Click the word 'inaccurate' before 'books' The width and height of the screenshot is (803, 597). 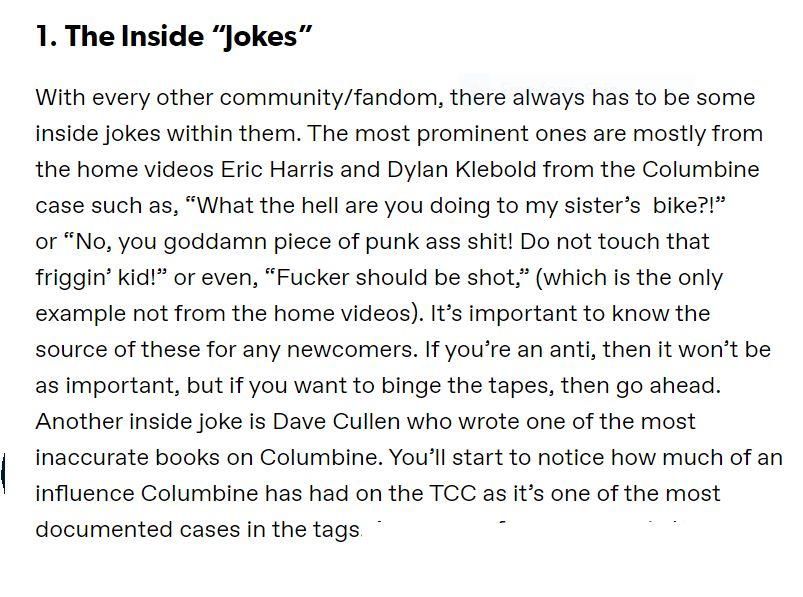click(x=92, y=458)
